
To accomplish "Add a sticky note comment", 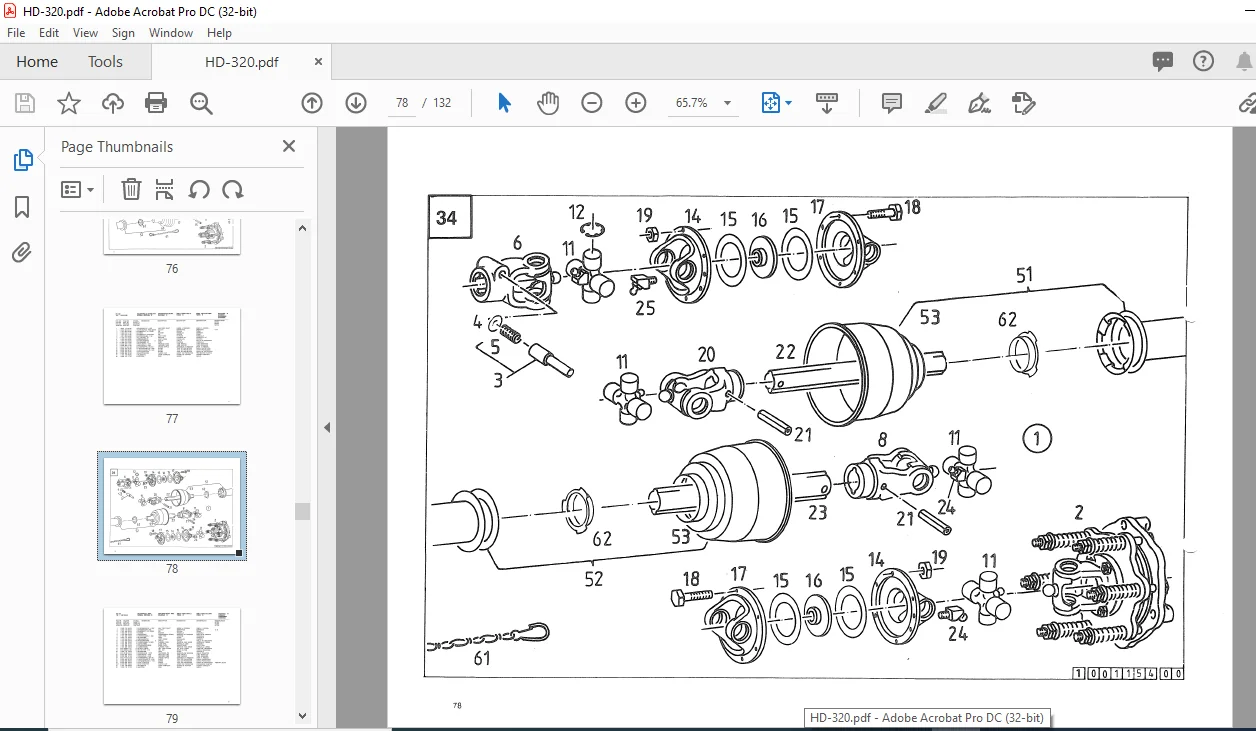I will [892, 103].
